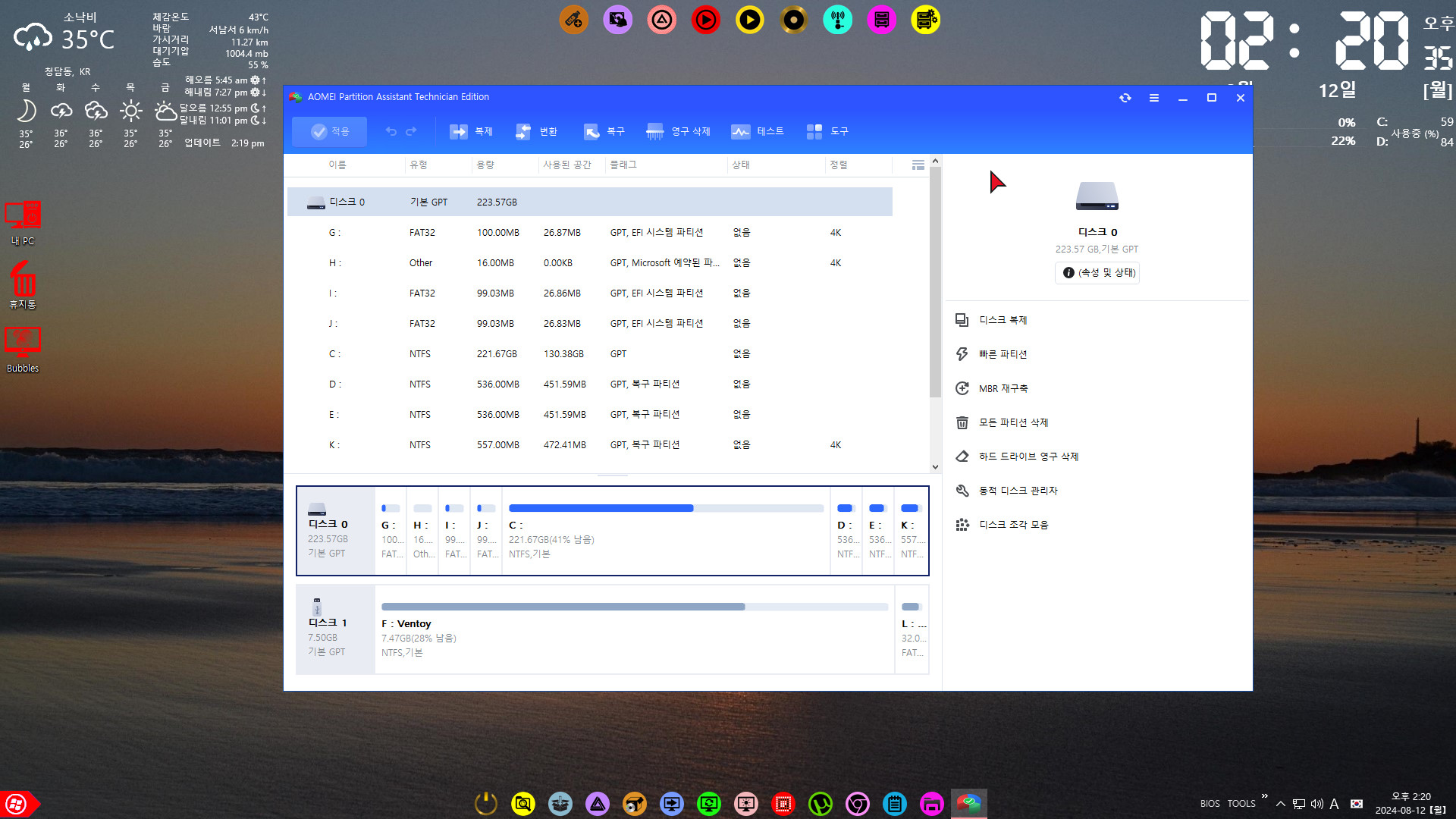Viewport: 1456px width, 819px height.
Task: Select D: block in disk map
Action: [846, 531]
